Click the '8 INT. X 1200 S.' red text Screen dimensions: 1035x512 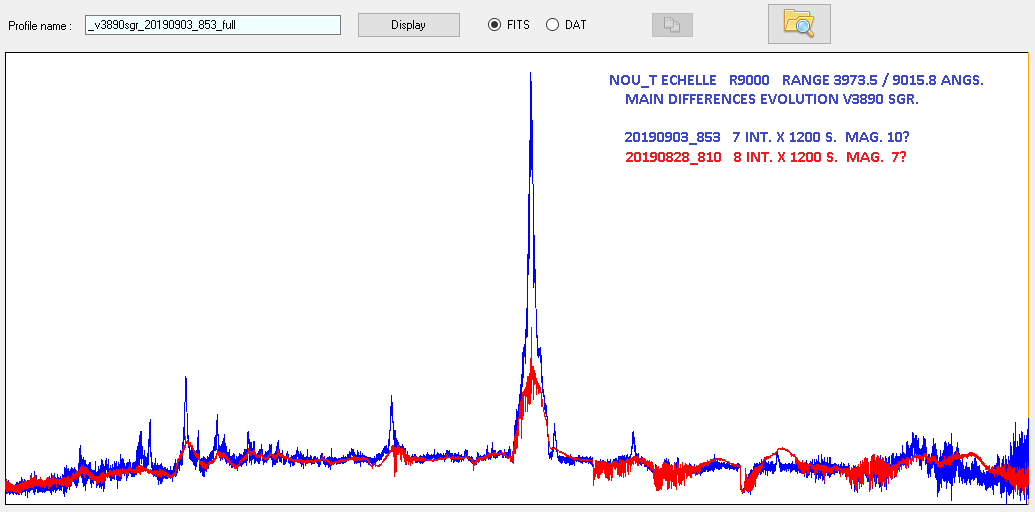point(784,158)
